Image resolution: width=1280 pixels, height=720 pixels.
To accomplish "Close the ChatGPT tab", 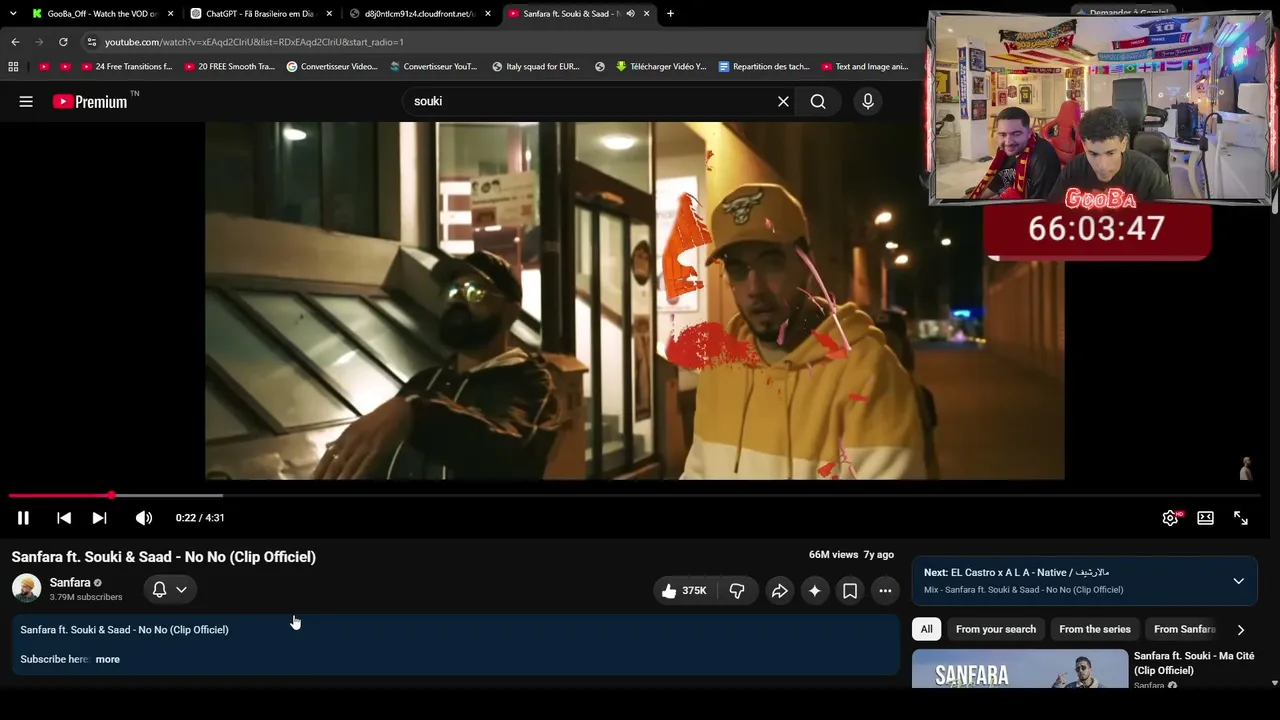I will [329, 14].
